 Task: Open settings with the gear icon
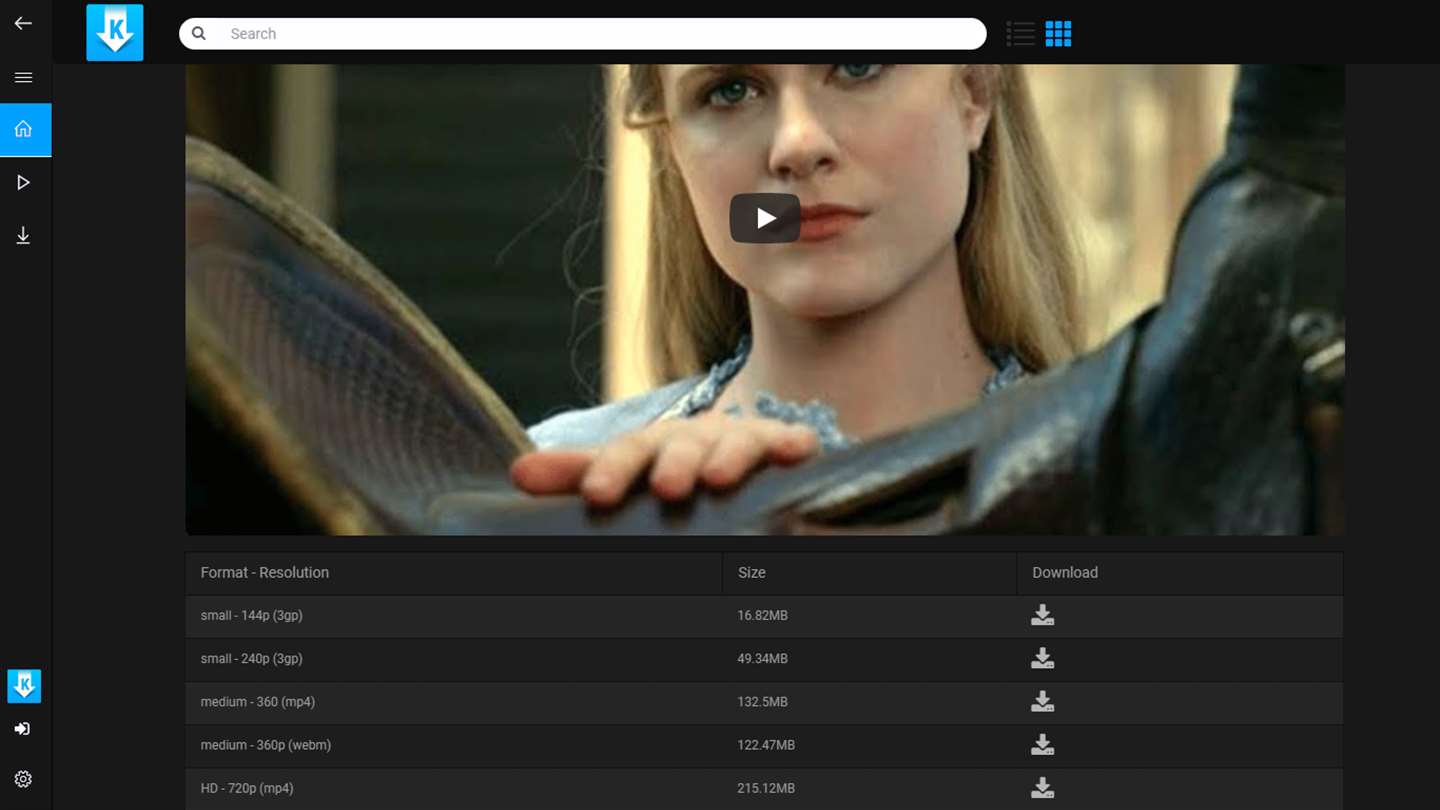(x=23, y=779)
